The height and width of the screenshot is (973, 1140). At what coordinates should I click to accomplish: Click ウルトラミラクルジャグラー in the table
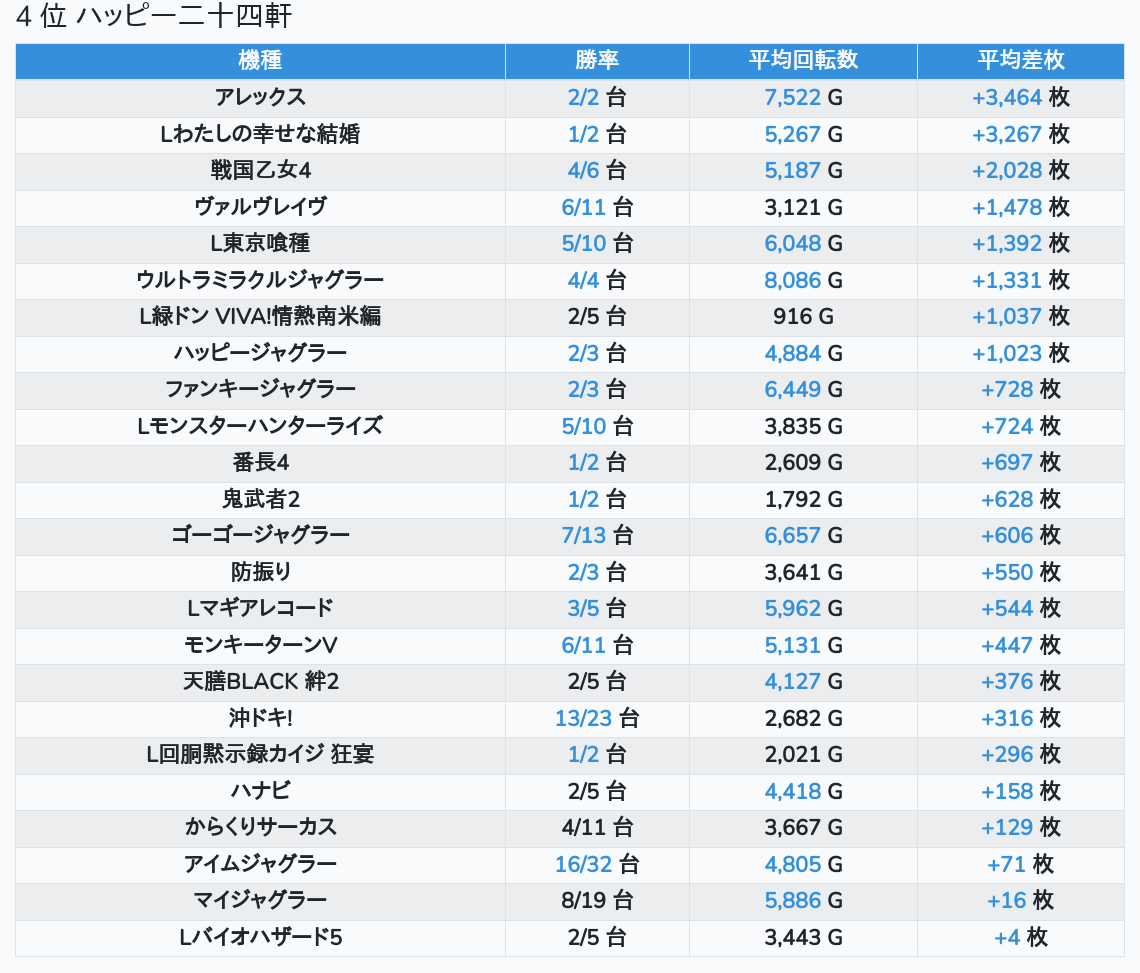pos(260,280)
